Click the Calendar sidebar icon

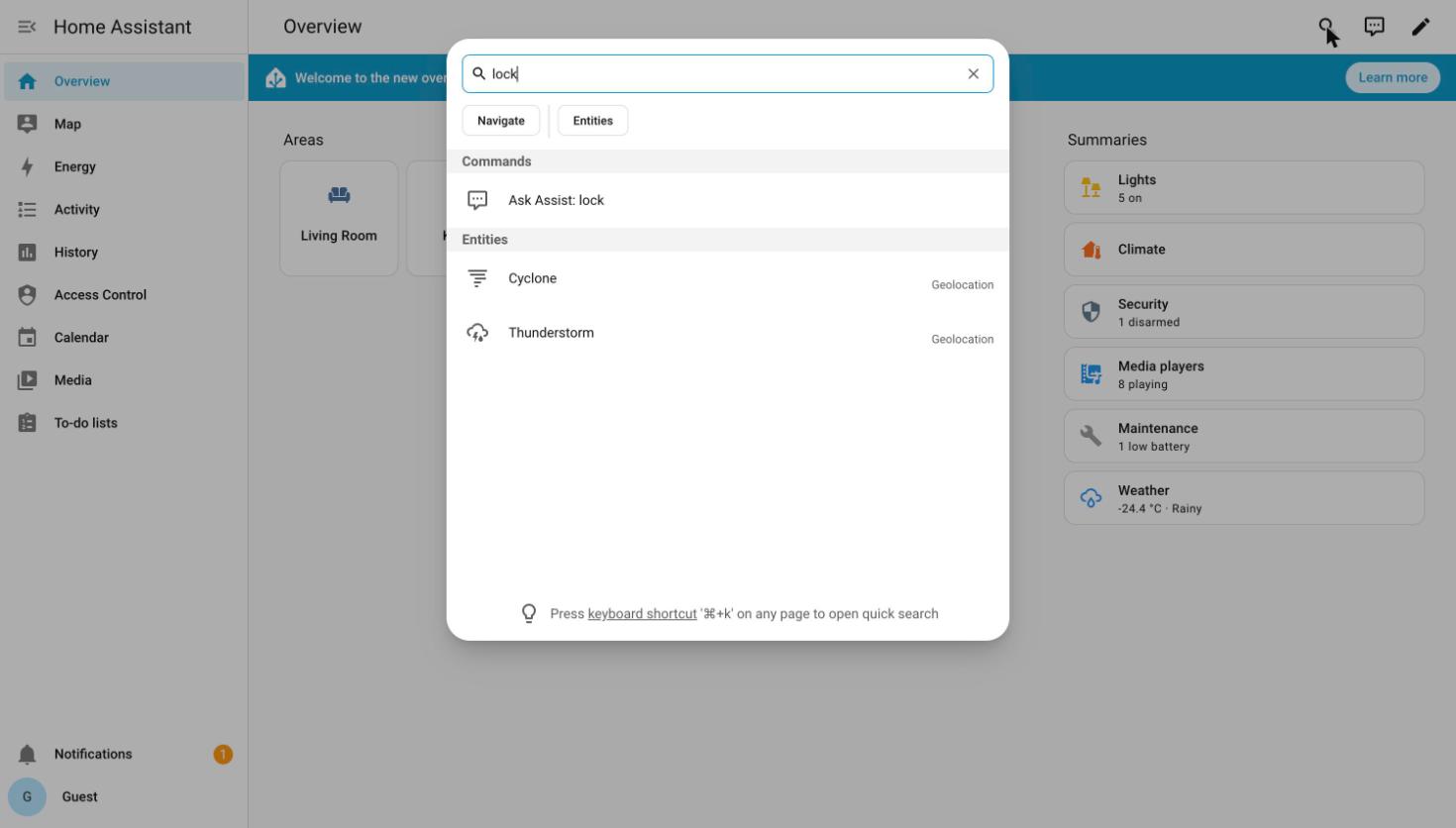[x=27, y=337]
